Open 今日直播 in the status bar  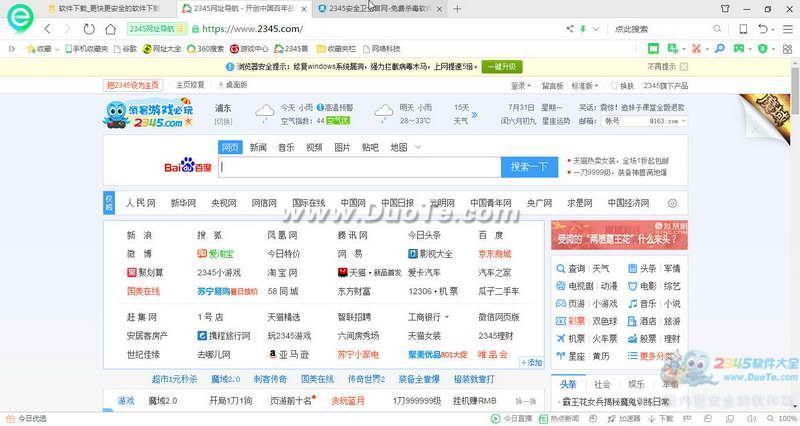[x=512, y=419]
